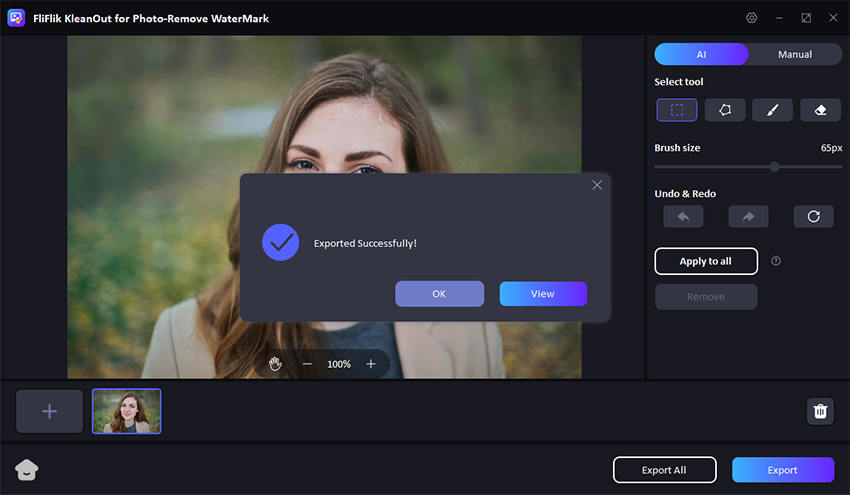Select the polygon lasso tool
Screen dimensions: 850x495
pos(725,110)
